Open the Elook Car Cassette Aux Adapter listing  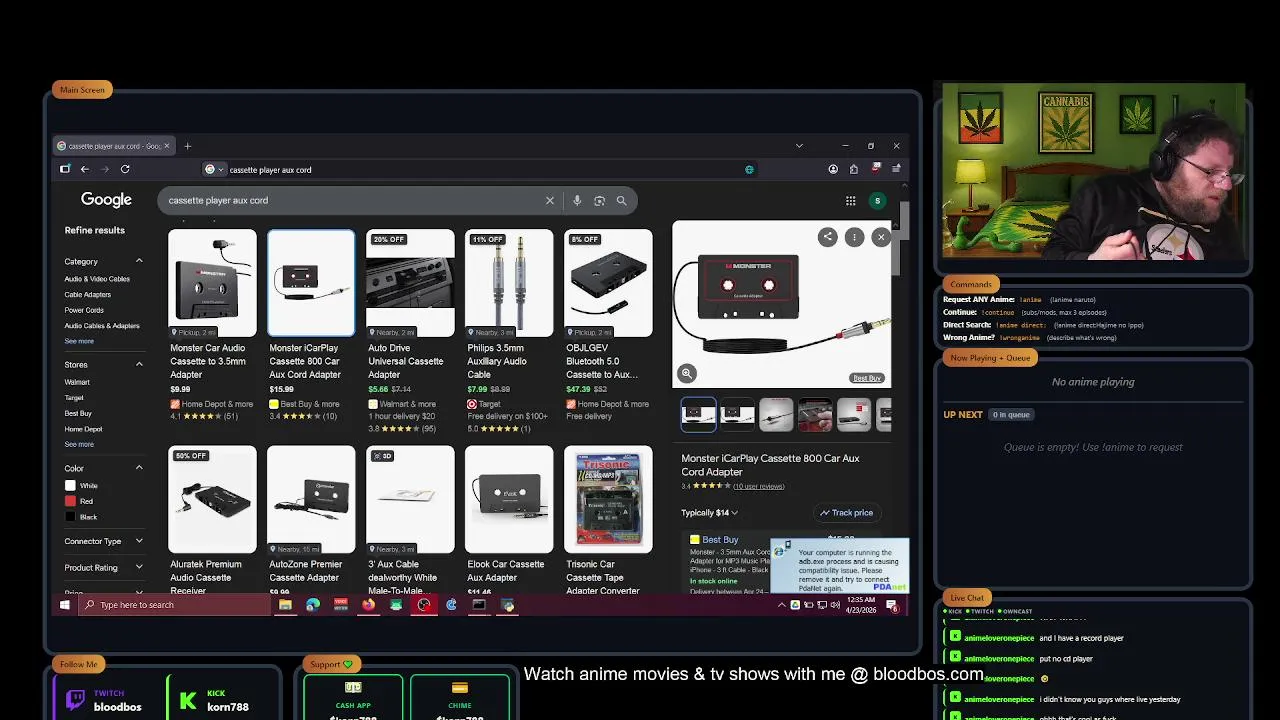coord(508,520)
